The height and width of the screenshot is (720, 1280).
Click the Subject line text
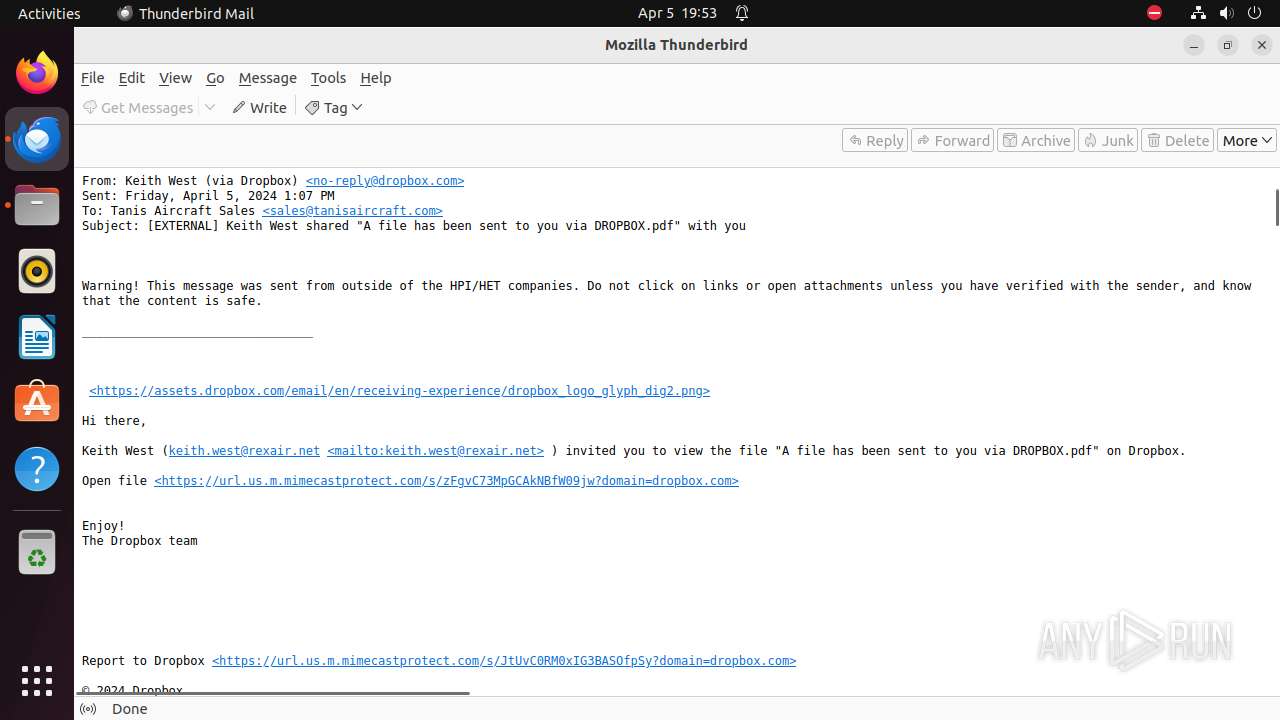(414, 226)
